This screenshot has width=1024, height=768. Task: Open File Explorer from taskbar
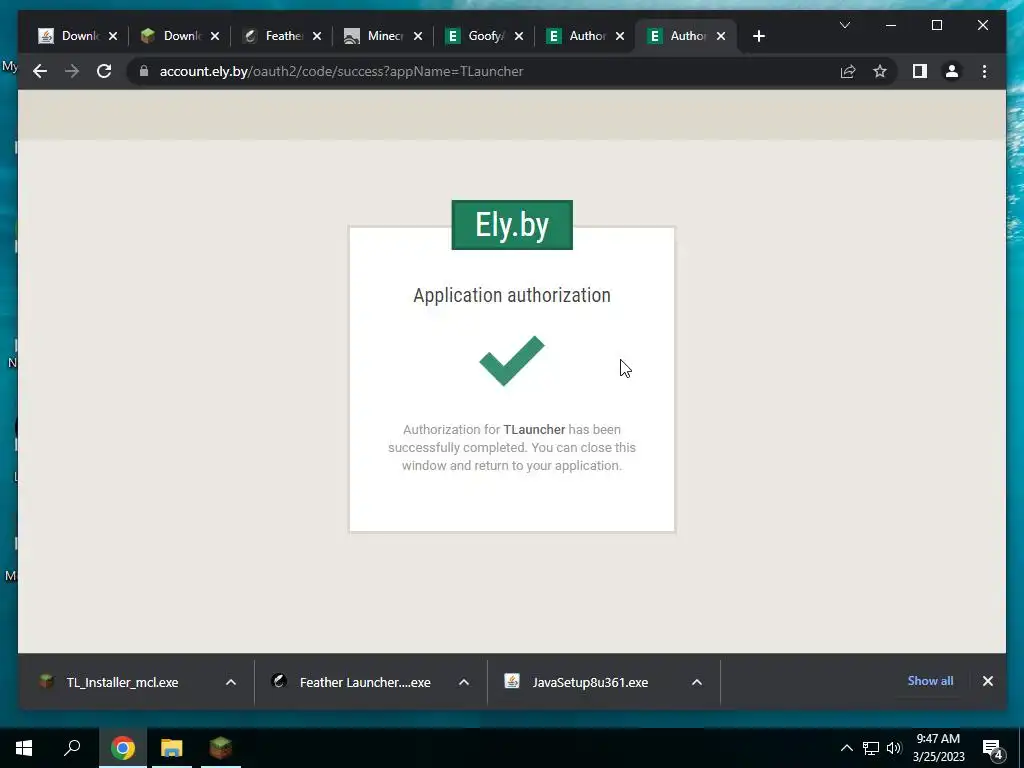coord(172,748)
